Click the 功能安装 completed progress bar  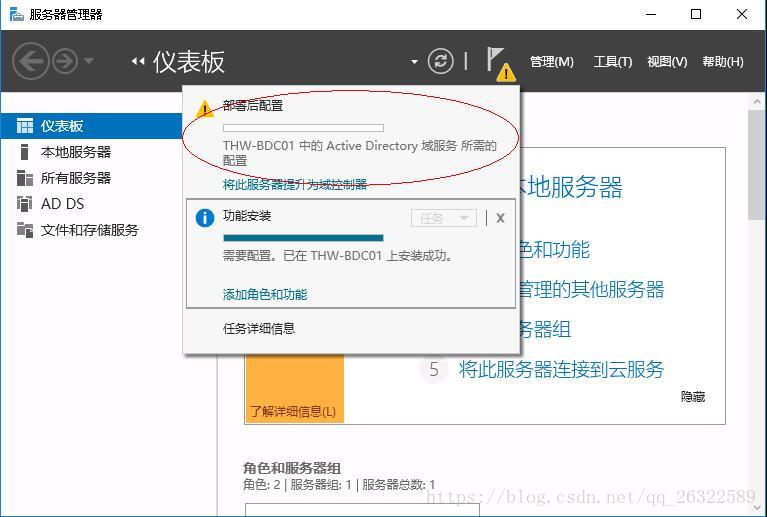point(303,238)
